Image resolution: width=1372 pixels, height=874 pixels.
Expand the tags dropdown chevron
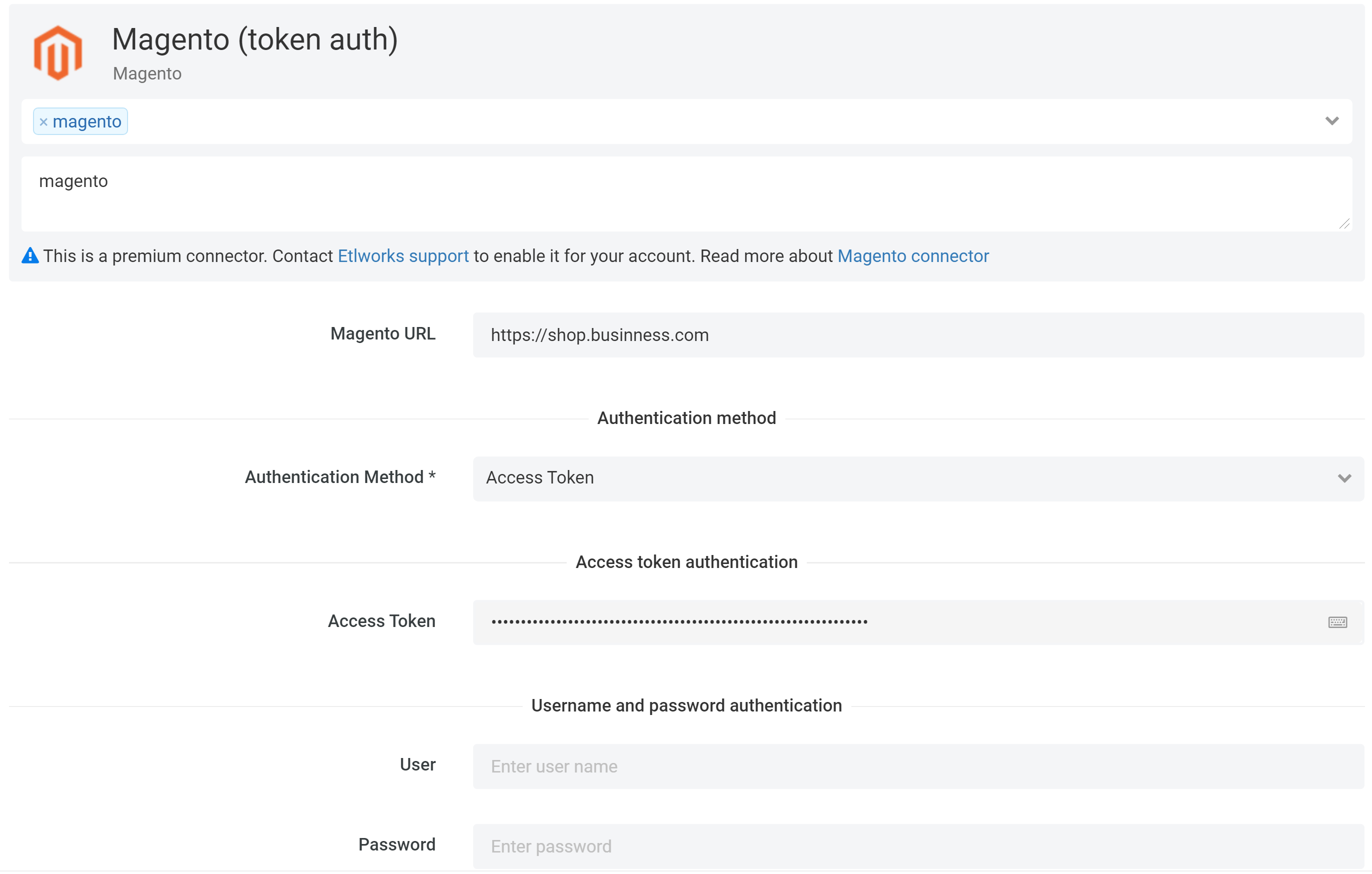(x=1331, y=120)
